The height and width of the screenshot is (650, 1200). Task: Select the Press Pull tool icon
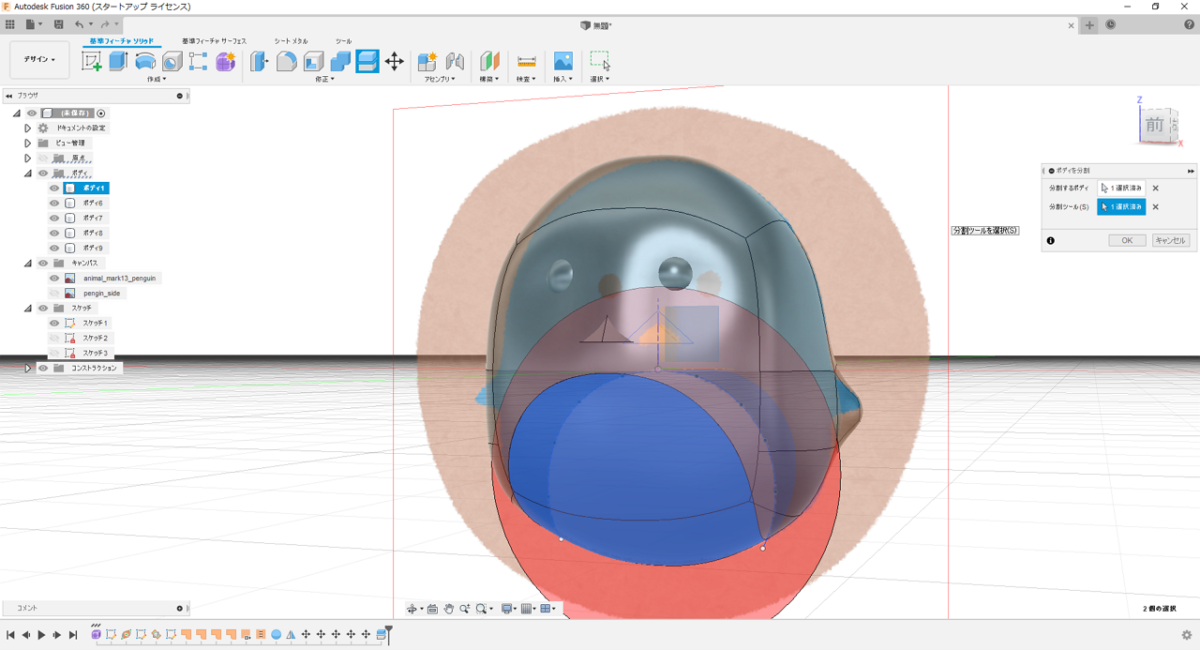click(x=260, y=61)
